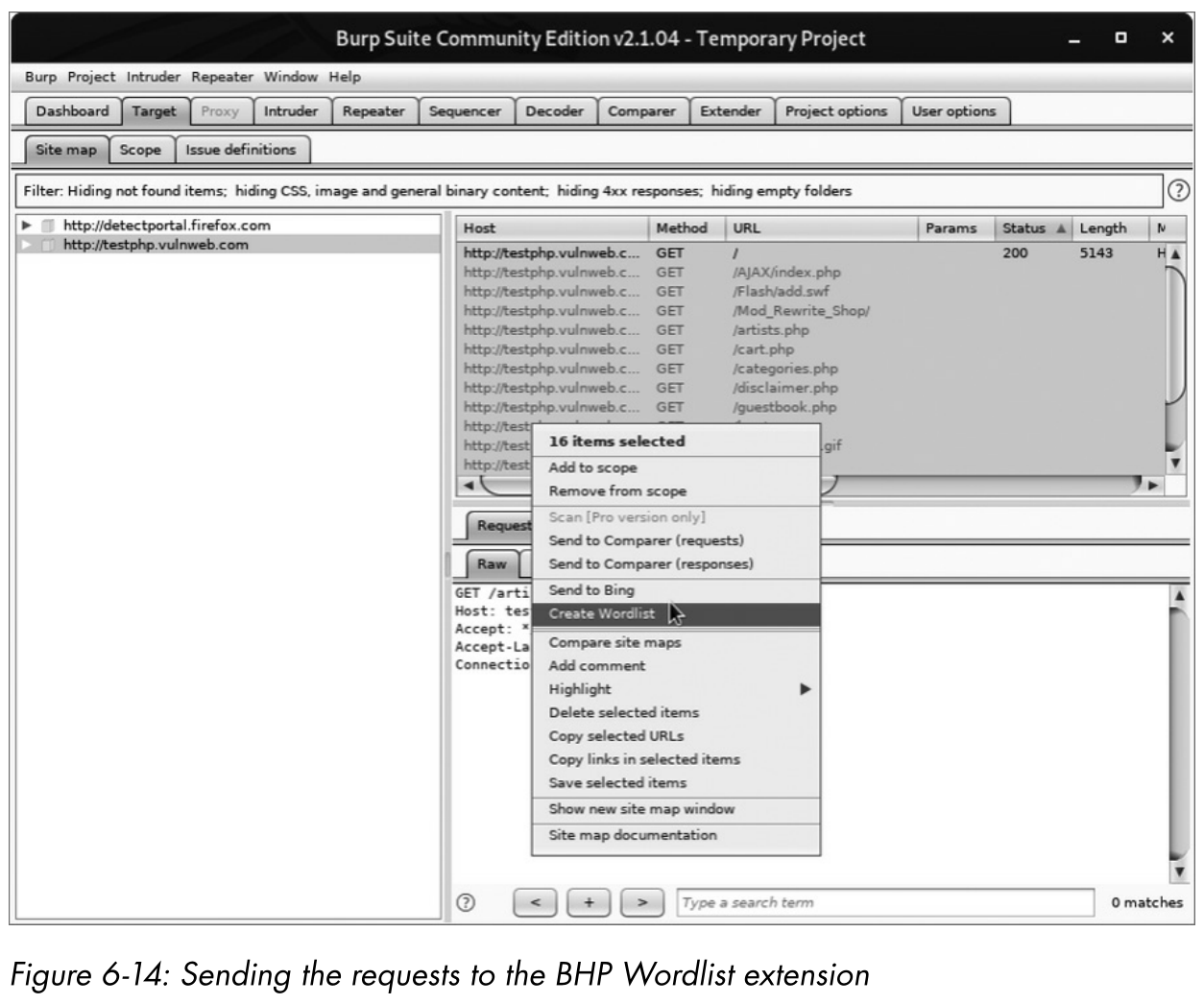Choose Save selected items

[676, 782]
